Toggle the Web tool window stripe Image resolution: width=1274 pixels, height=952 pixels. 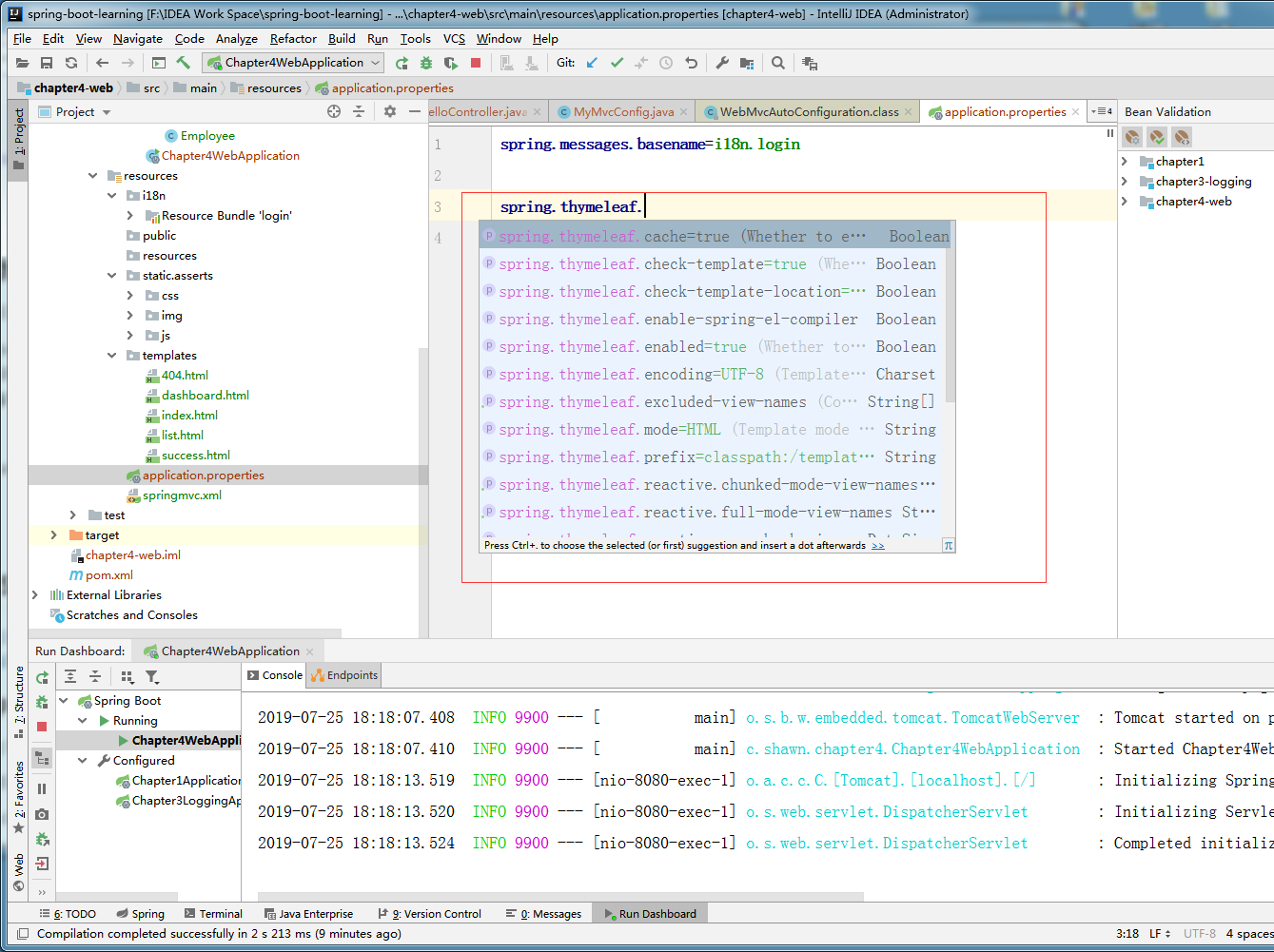(18, 872)
